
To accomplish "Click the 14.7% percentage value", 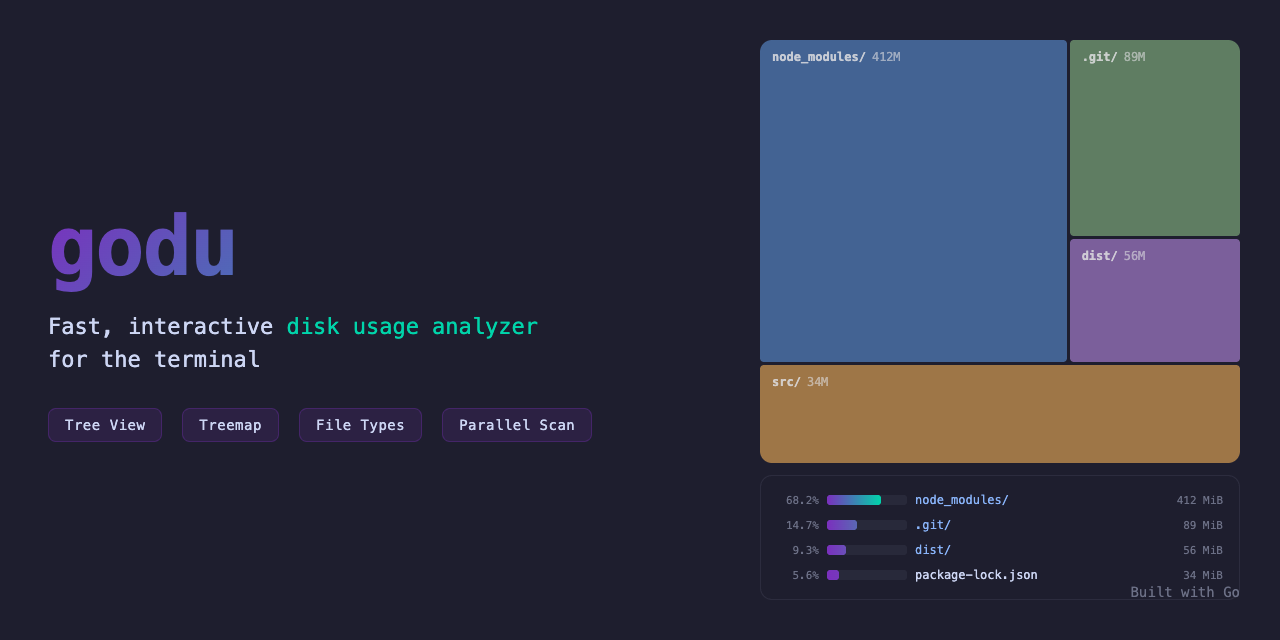I will (802, 525).
